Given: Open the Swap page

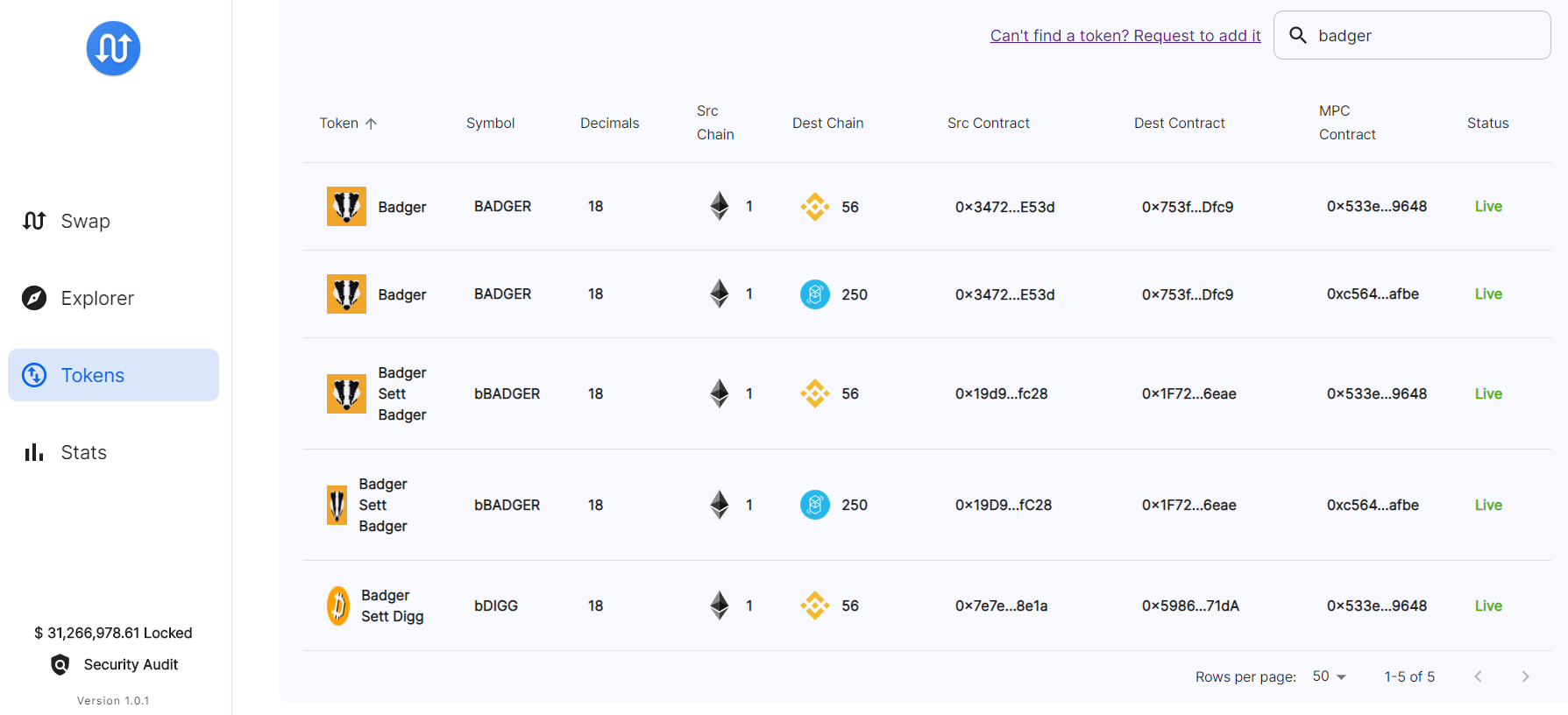Looking at the screenshot, I should [x=113, y=221].
